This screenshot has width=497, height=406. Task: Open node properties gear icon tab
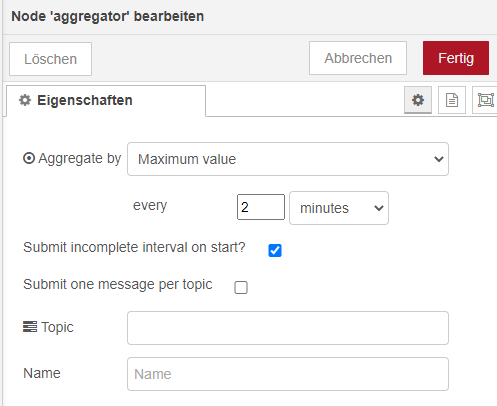pos(418,100)
